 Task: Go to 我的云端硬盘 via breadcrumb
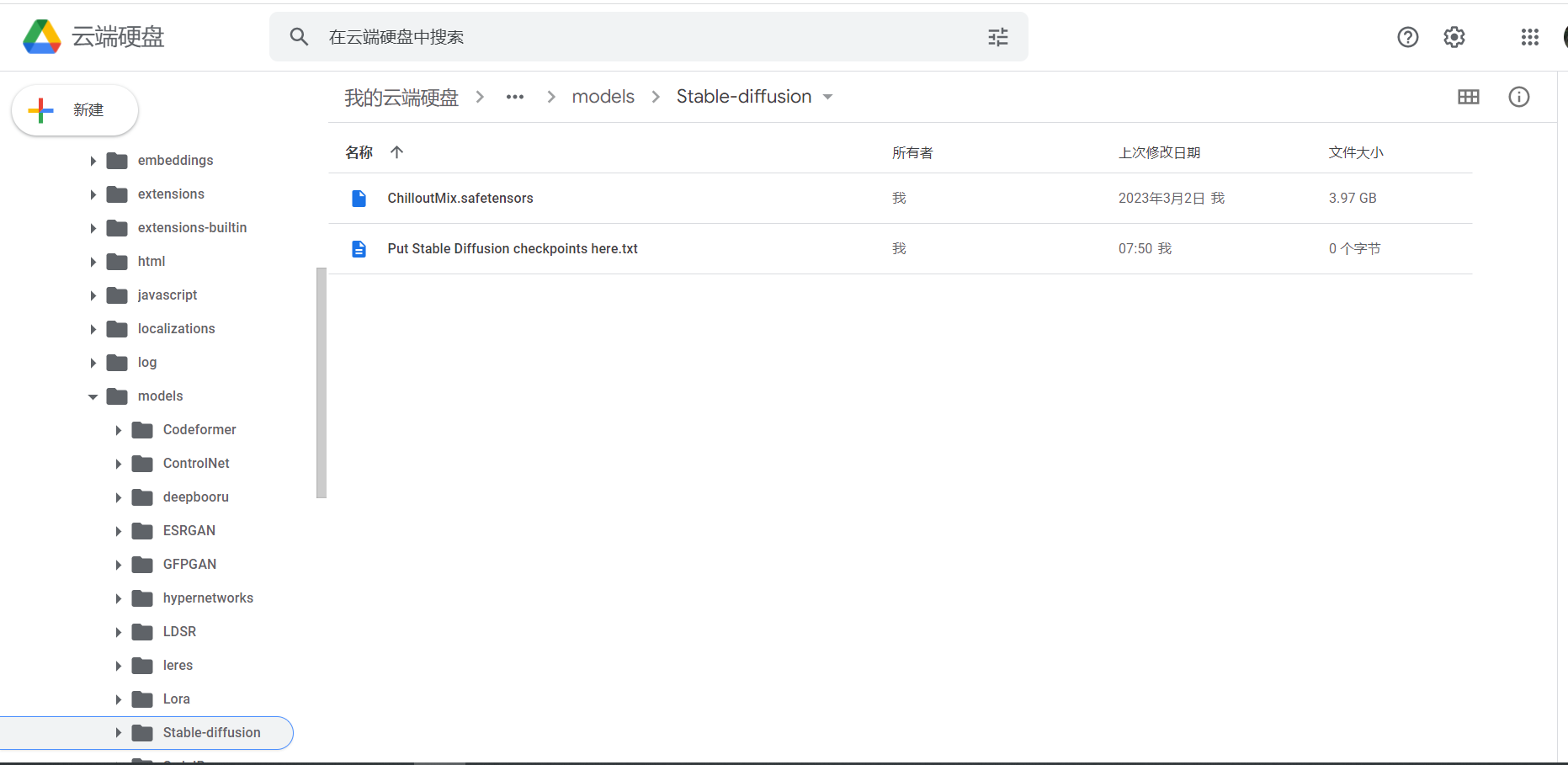click(401, 97)
